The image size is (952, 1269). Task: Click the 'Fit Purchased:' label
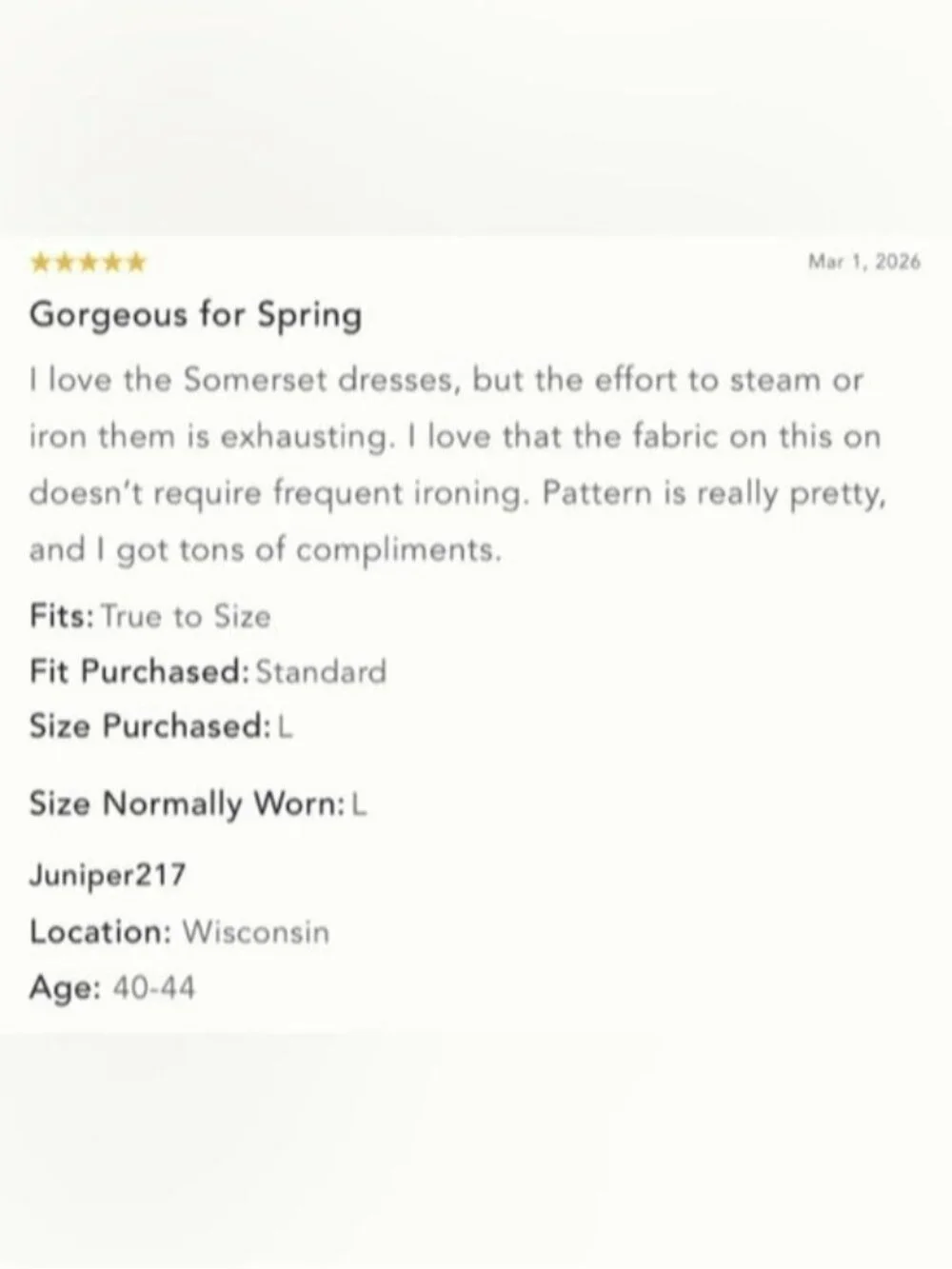point(139,671)
